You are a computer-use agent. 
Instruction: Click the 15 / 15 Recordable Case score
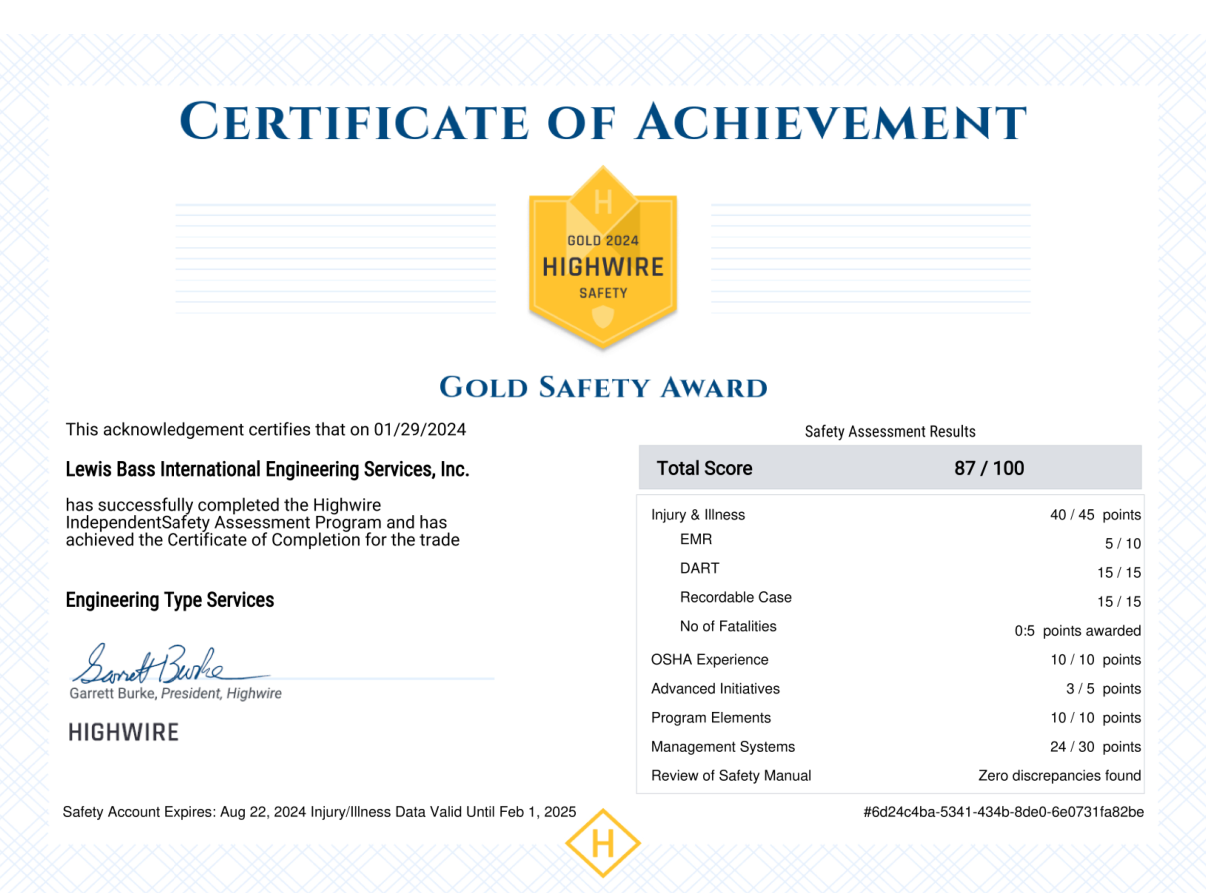(1119, 602)
